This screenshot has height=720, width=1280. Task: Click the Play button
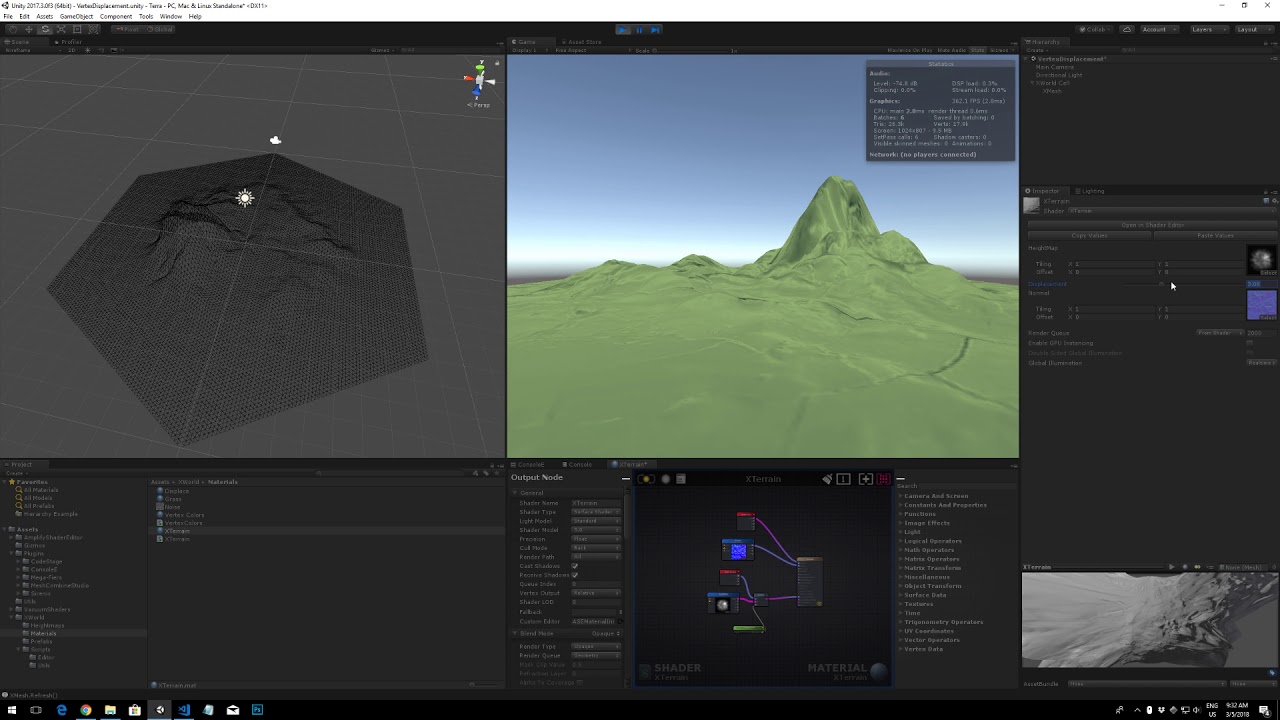coord(623,30)
